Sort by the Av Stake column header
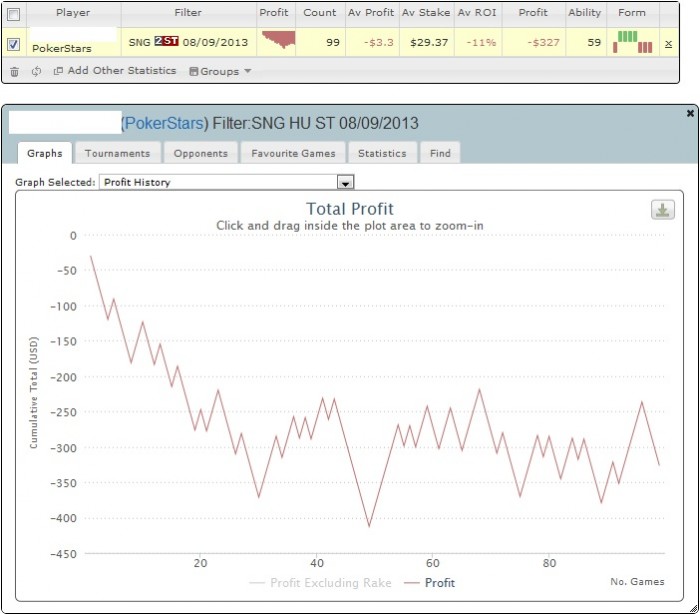 [x=426, y=13]
